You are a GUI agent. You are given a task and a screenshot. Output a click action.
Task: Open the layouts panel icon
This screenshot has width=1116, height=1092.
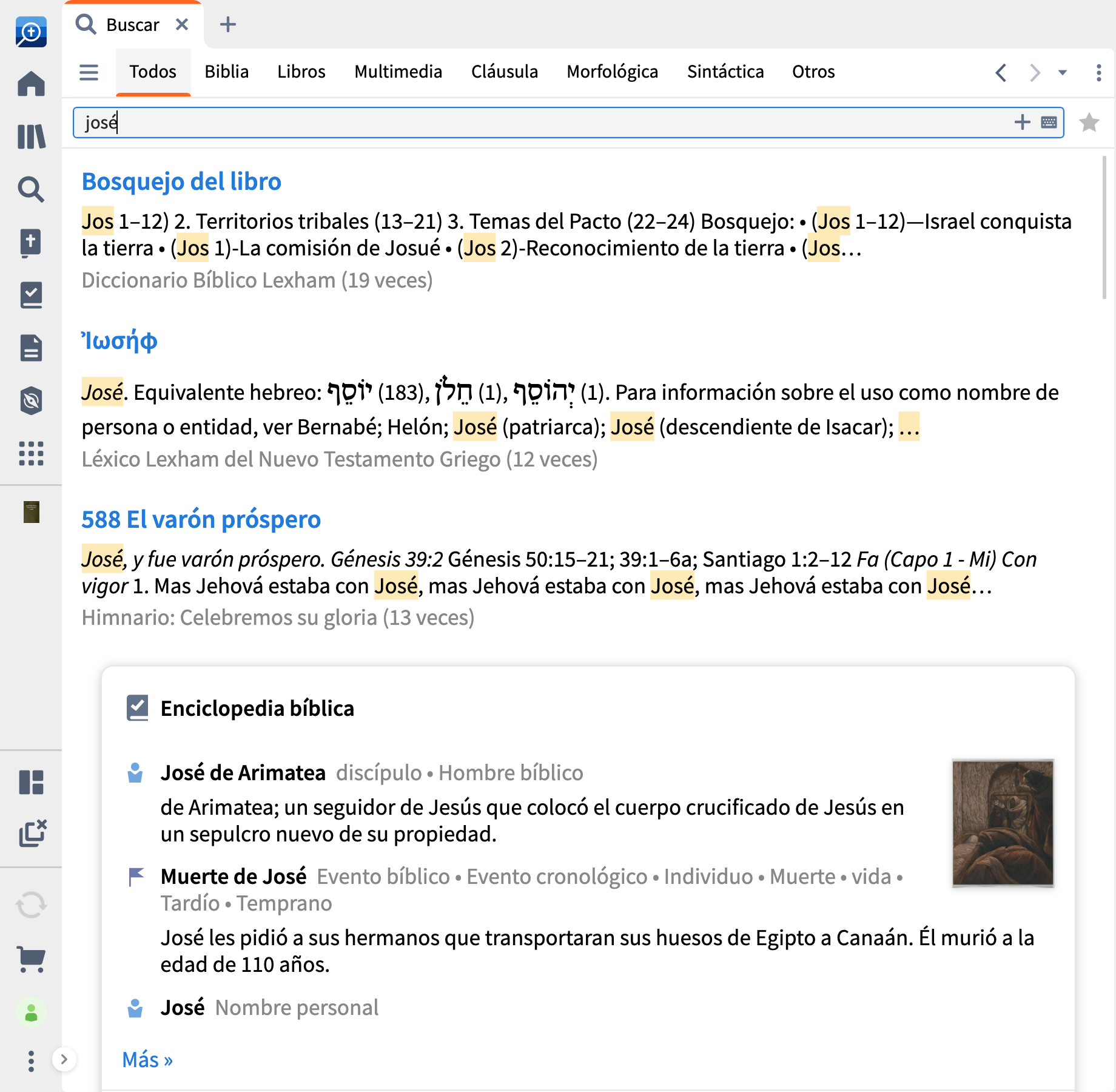click(x=31, y=782)
